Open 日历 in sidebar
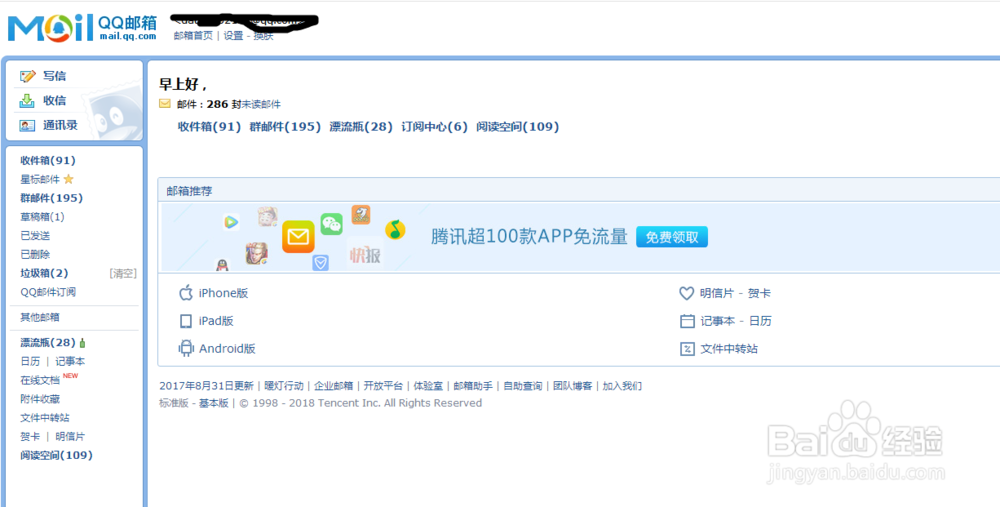 tap(30, 362)
